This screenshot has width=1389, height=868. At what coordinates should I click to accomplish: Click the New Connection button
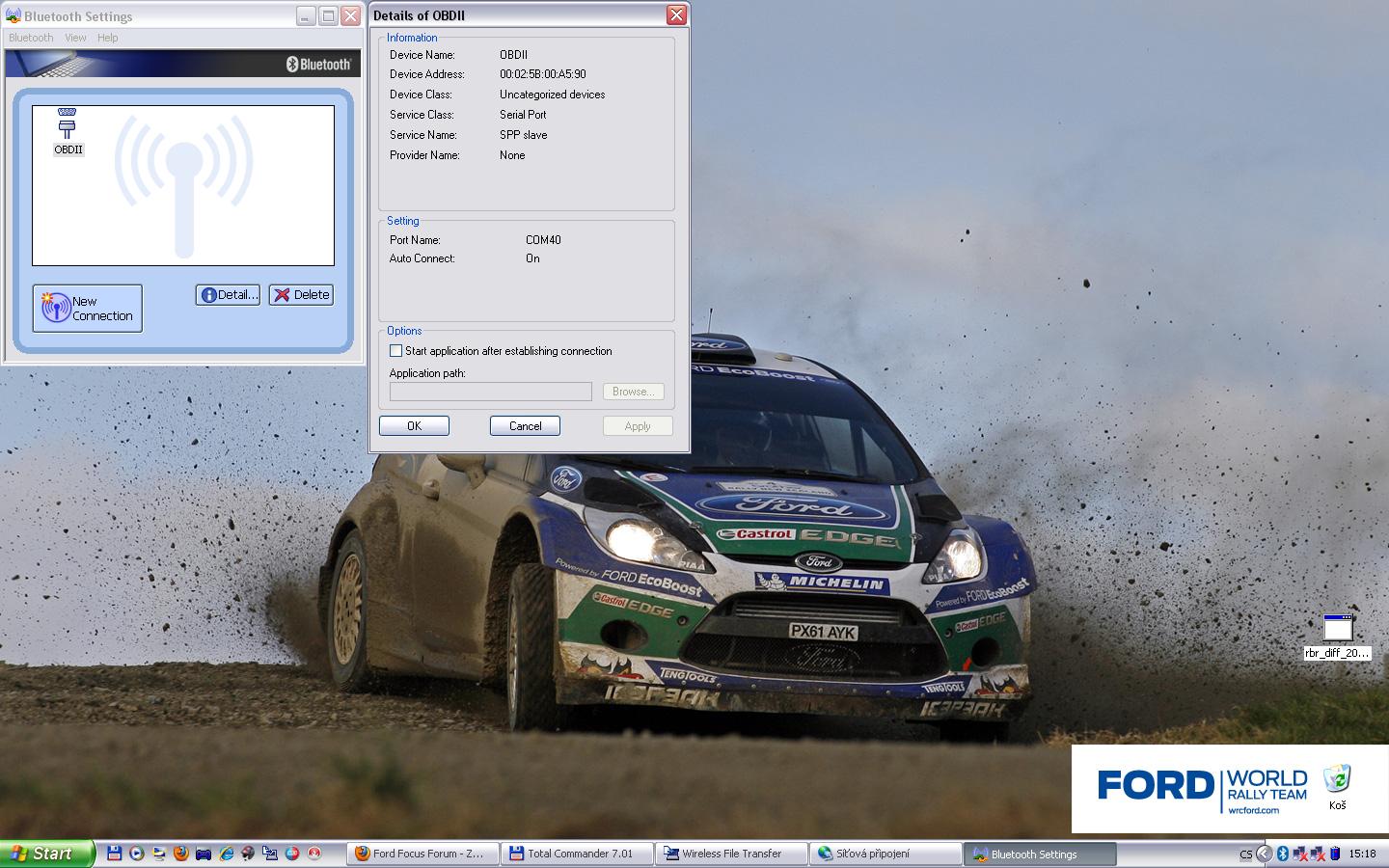coord(88,309)
